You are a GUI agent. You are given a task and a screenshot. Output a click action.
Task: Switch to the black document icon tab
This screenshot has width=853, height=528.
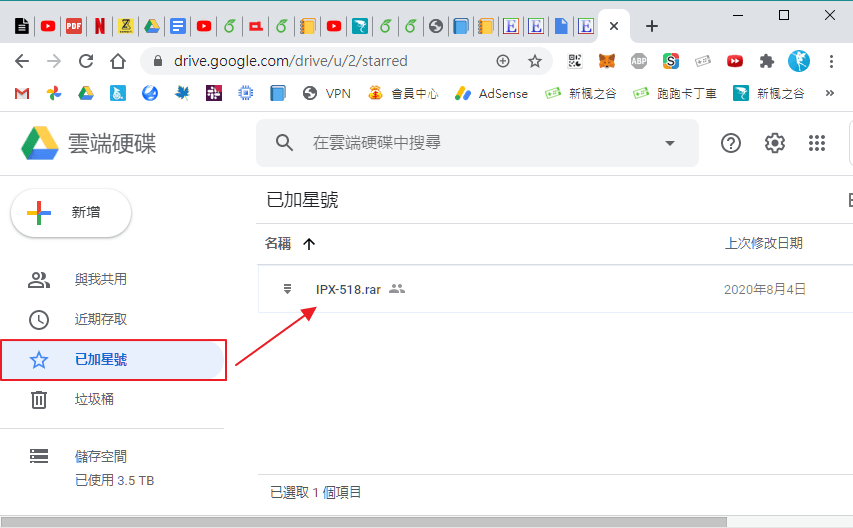click(x=22, y=26)
